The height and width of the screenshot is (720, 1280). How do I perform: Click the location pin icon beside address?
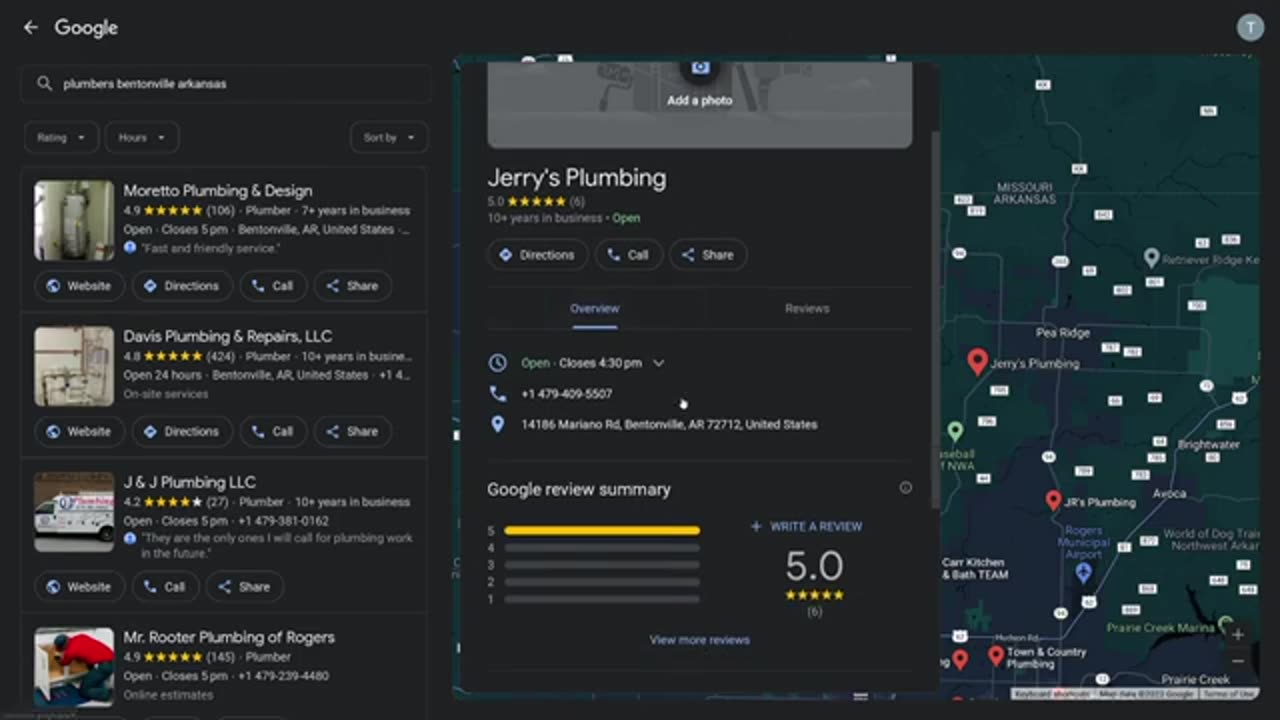[x=497, y=425]
